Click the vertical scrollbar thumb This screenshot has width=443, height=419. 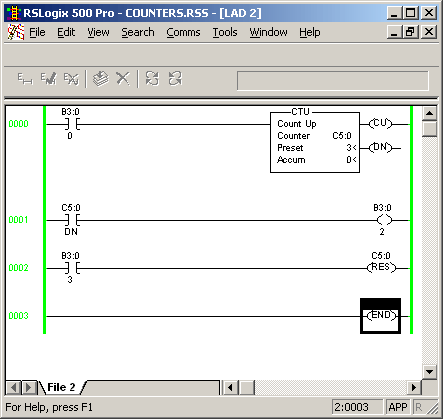tap(429, 129)
